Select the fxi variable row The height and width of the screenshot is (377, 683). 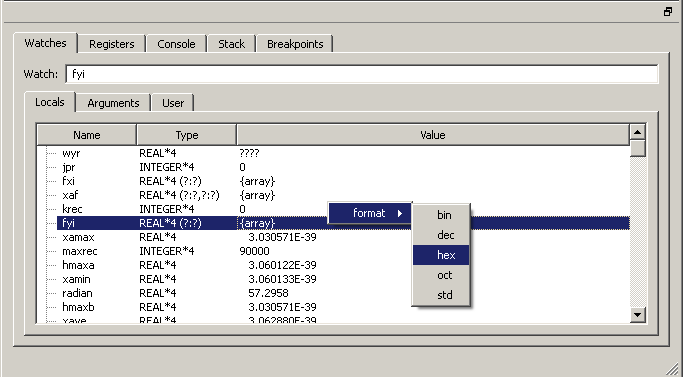333,181
